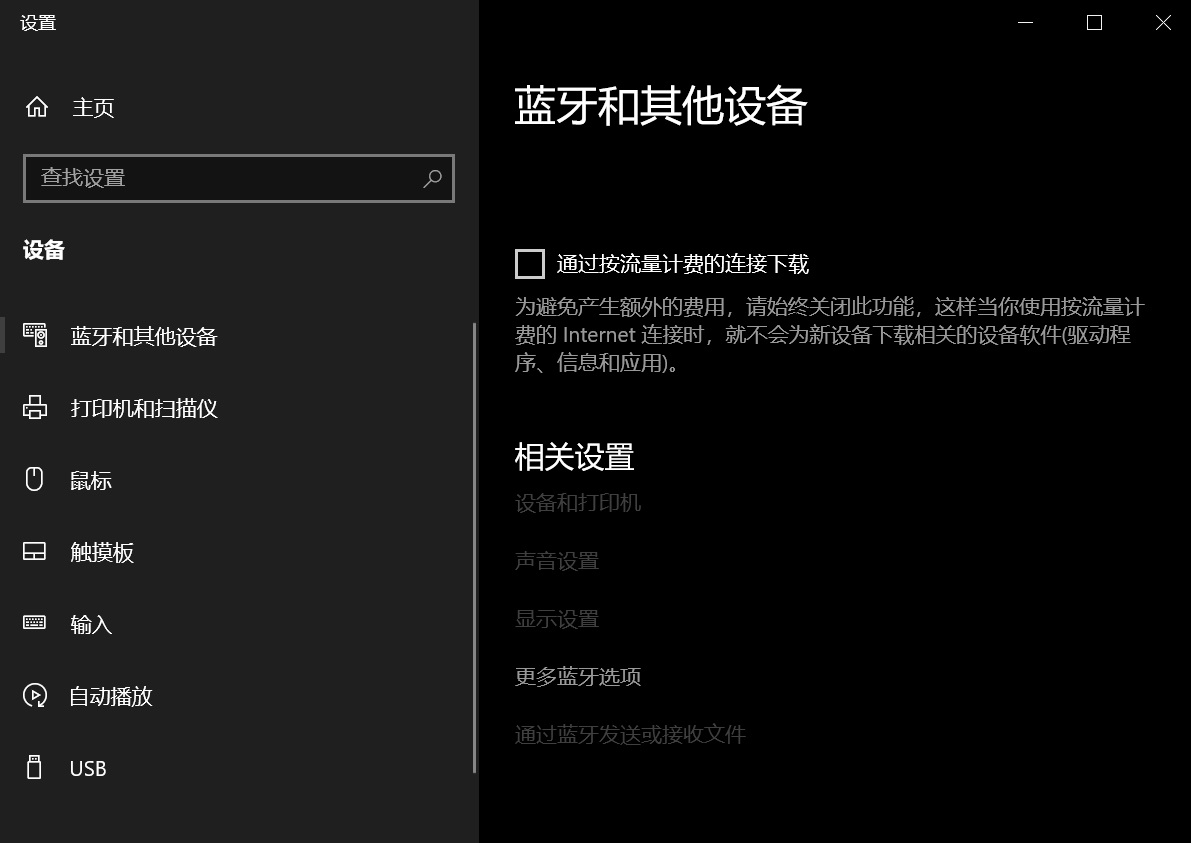Open the 触摸板 touchpad icon

point(35,552)
